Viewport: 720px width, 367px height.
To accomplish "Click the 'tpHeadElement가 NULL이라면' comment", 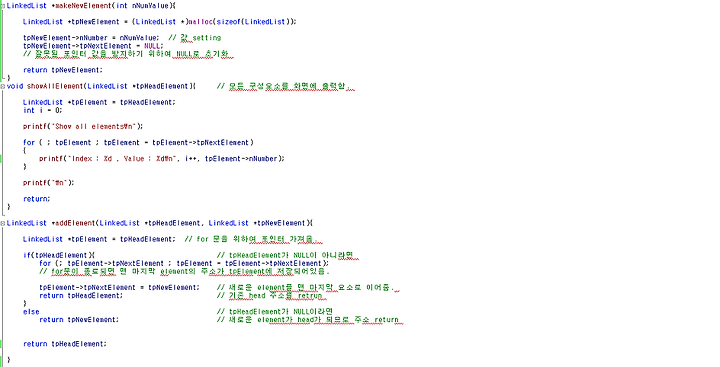I will pyautogui.click(x=275, y=311).
